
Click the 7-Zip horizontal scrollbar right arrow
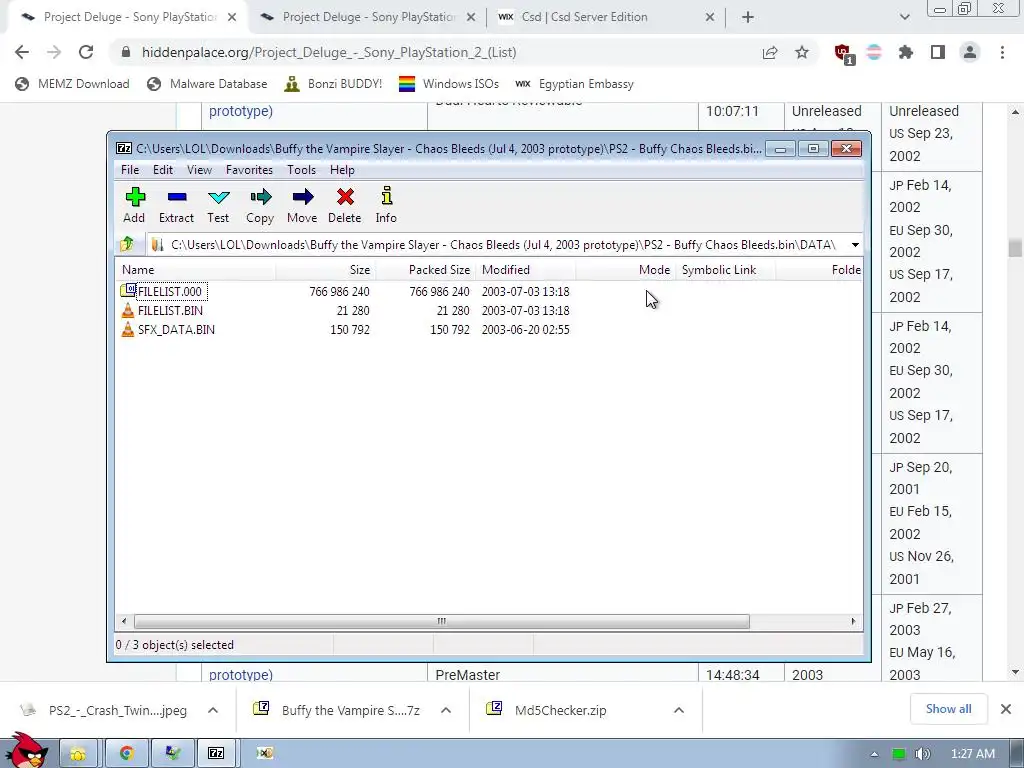coord(853,621)
